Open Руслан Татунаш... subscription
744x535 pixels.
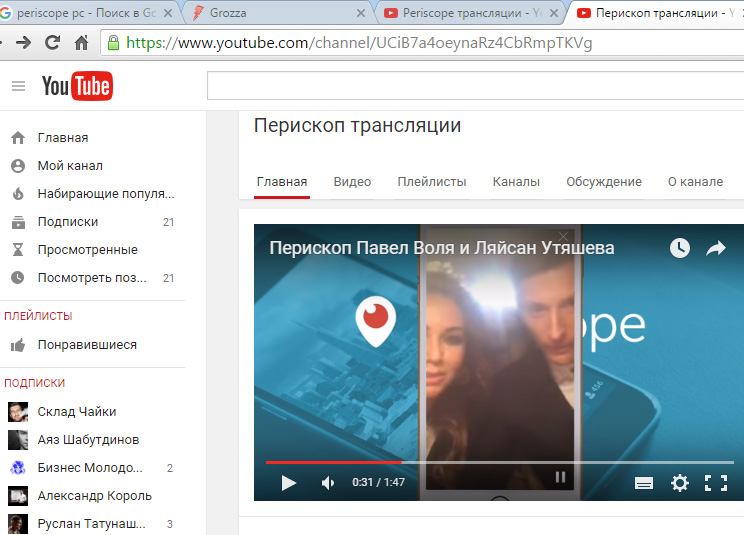point(93,524)
